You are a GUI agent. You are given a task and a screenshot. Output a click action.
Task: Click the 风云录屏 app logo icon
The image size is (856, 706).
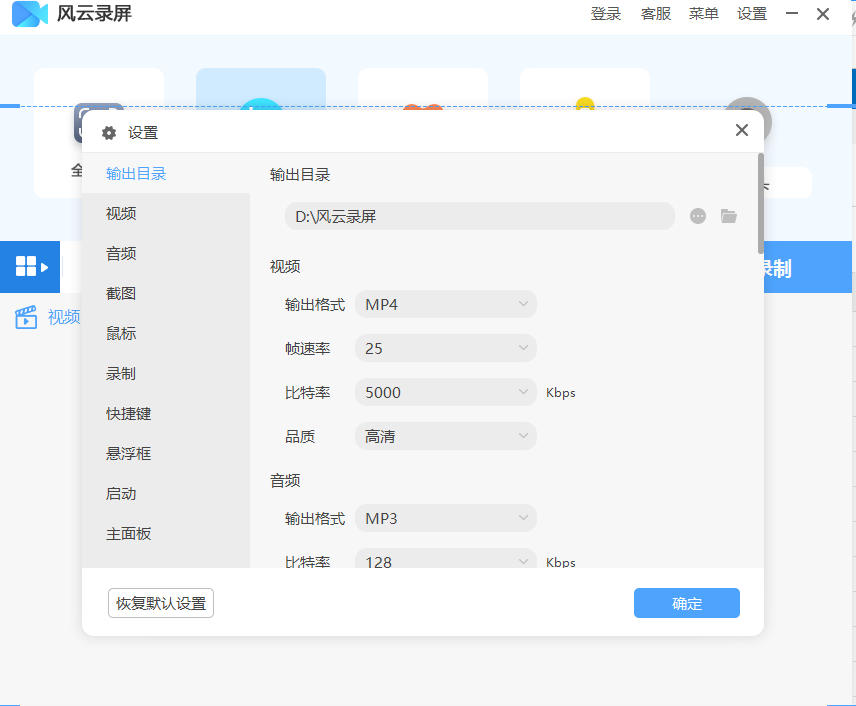pyautogui.click(x=29, y=14)
